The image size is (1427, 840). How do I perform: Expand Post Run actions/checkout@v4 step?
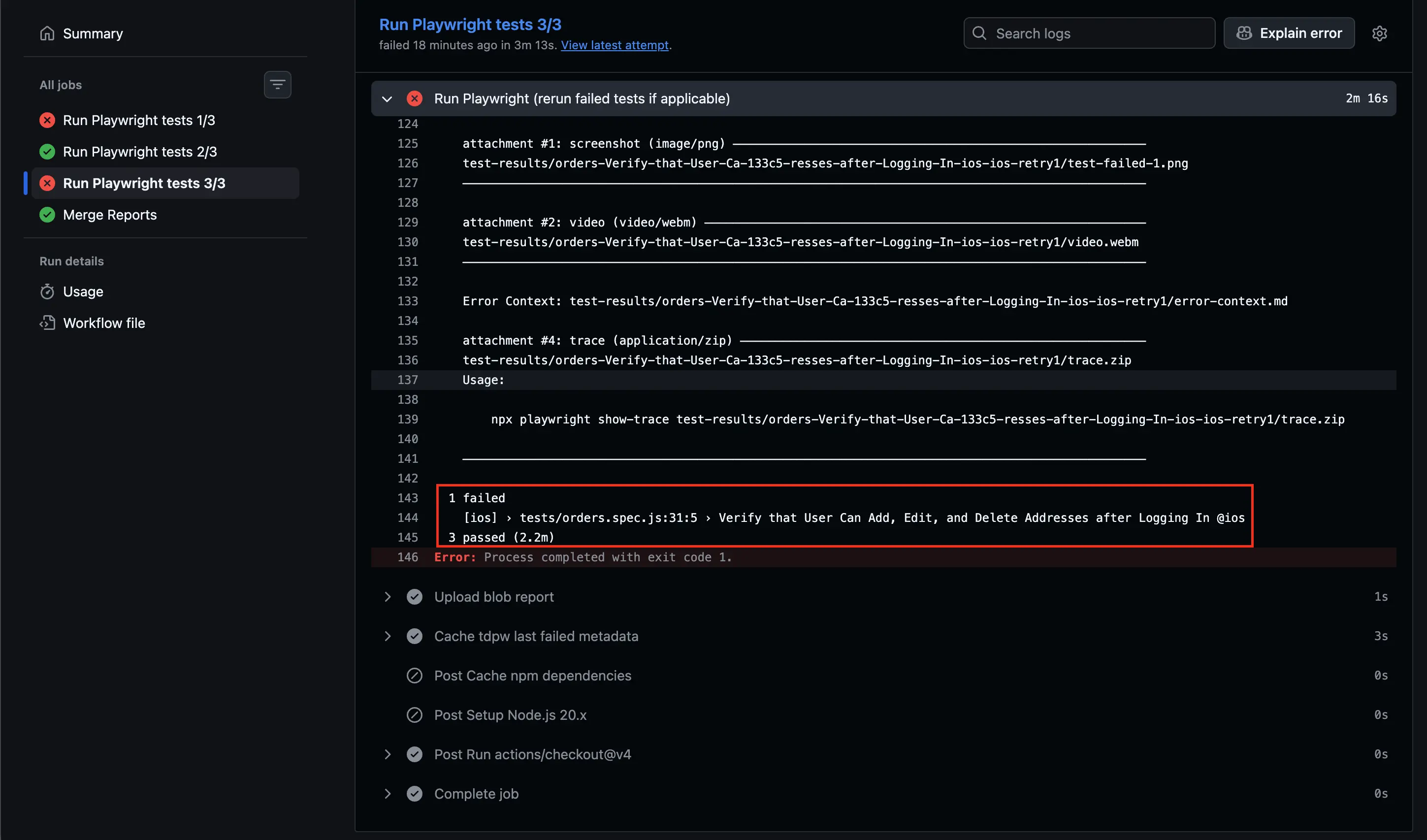pyautogui.click(x=388, y=754)
